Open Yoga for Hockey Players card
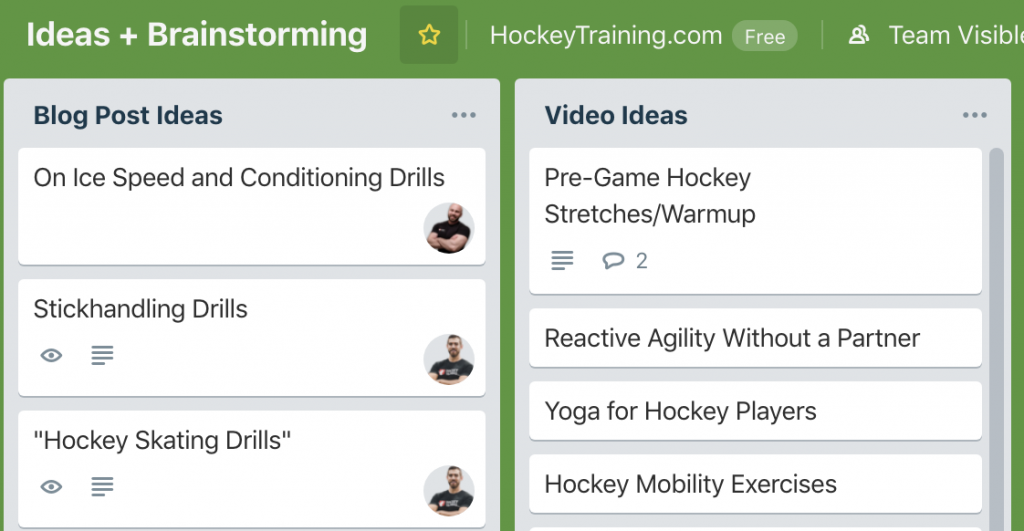The width and height of the screenshot is (1024, 531). [756, 411]
